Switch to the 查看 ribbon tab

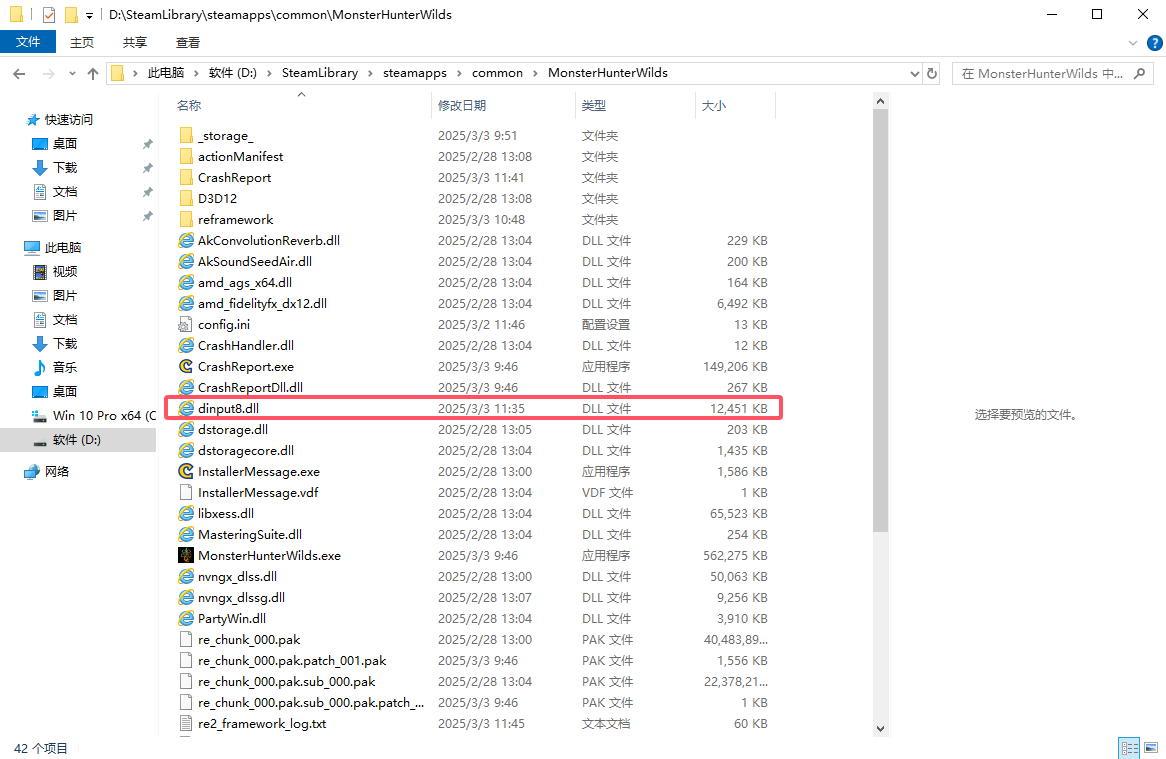187,42
